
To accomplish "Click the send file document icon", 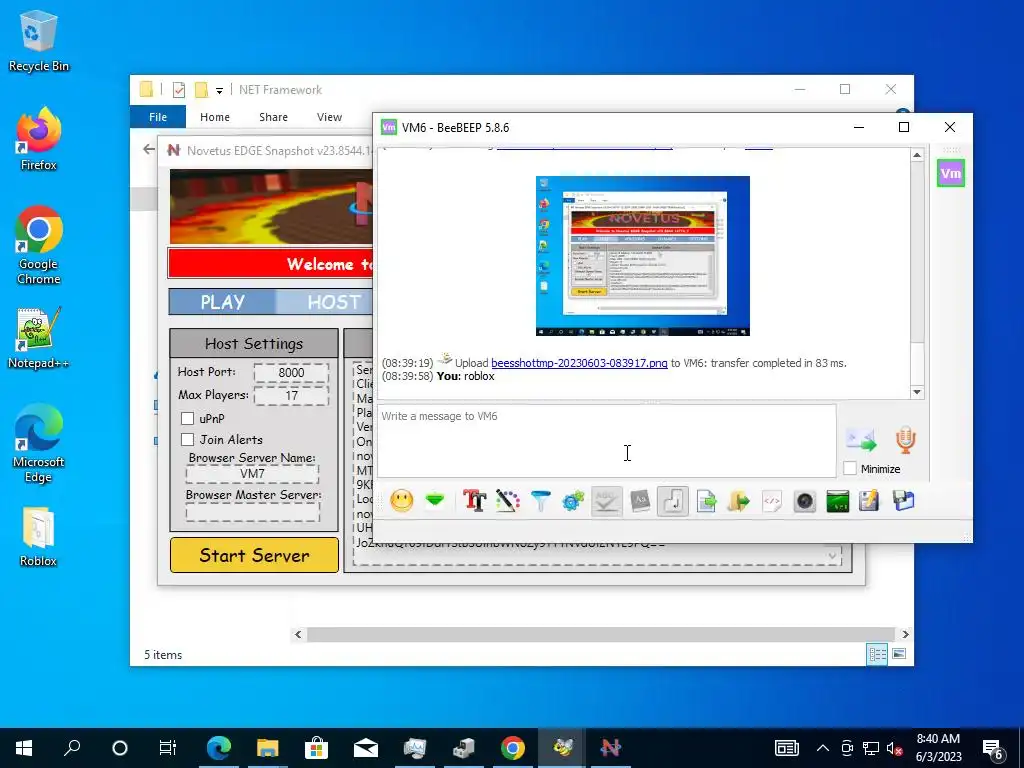I will point(706,501).
